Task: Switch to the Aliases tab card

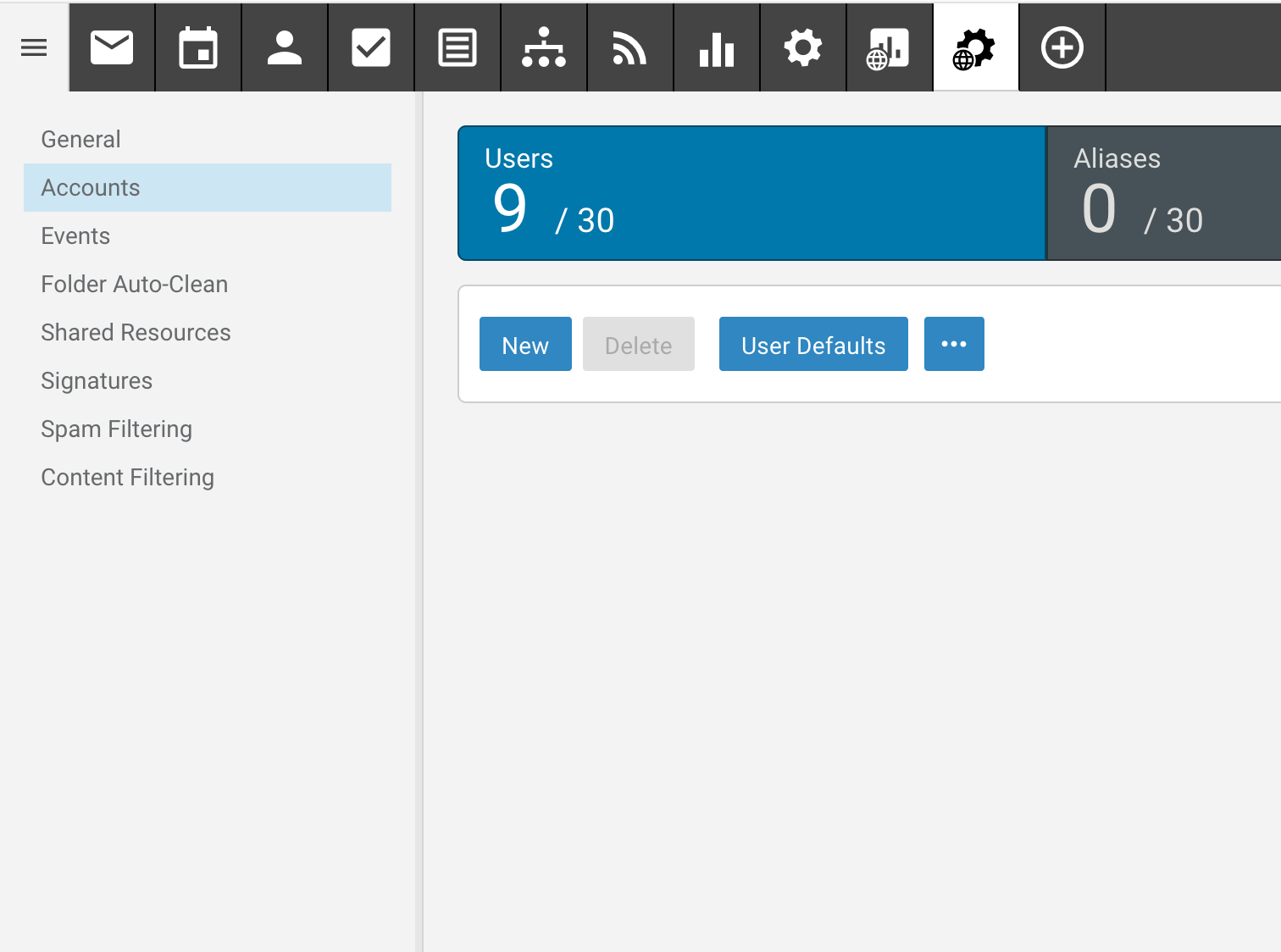Action: [x=1164, y=193]
